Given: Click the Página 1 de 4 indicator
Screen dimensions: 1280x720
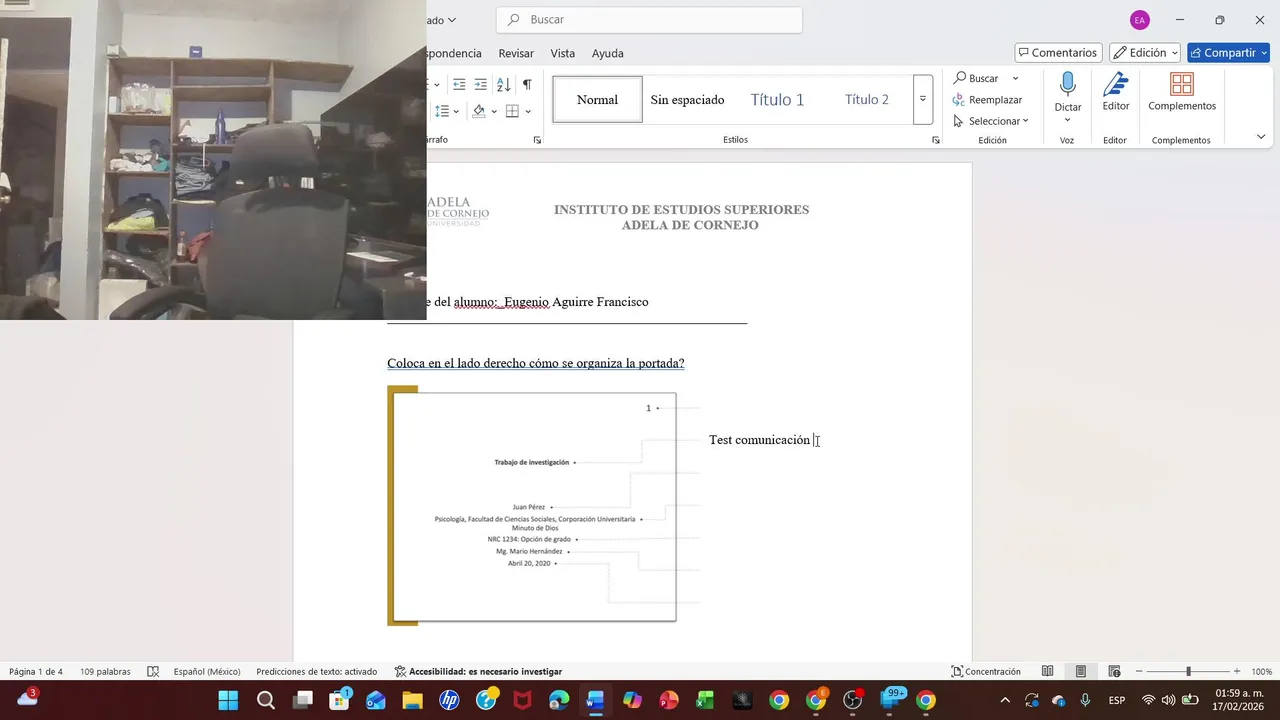Looking at the screenshot, I should pos(36,672).
